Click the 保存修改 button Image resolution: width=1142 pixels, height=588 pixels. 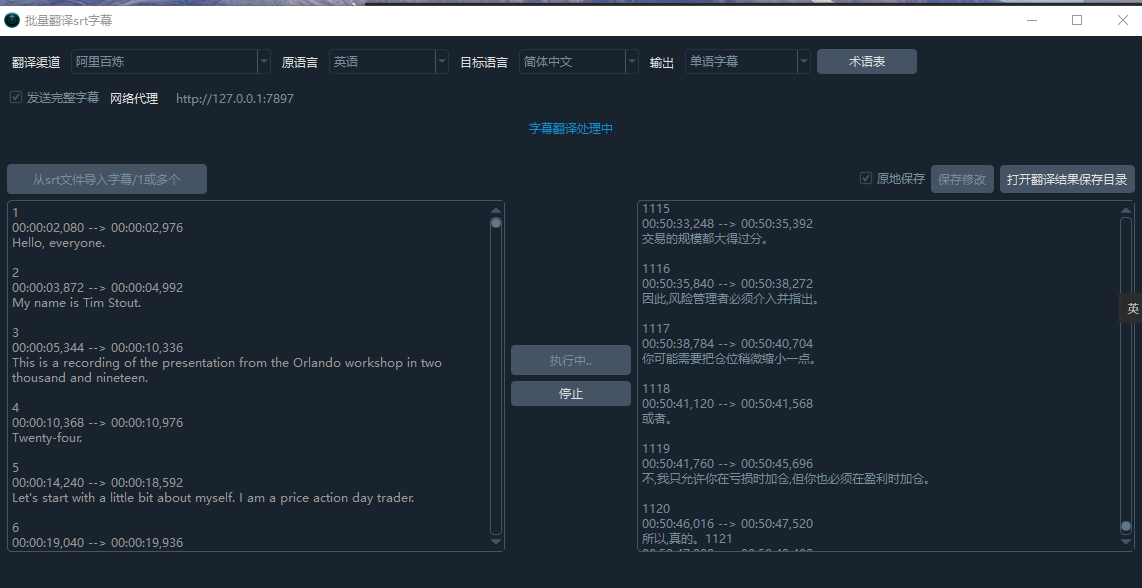[962, 179]
